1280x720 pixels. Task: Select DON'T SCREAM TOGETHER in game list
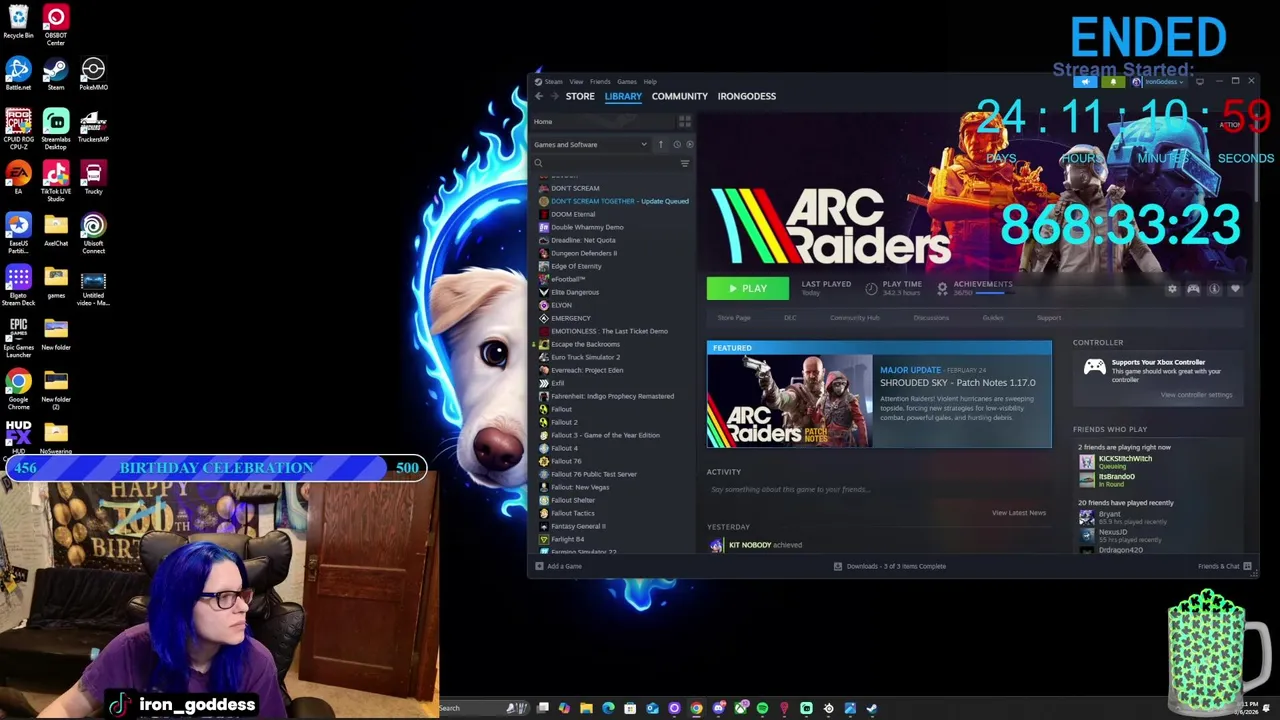pyautogui.click(x=613, y=201)
